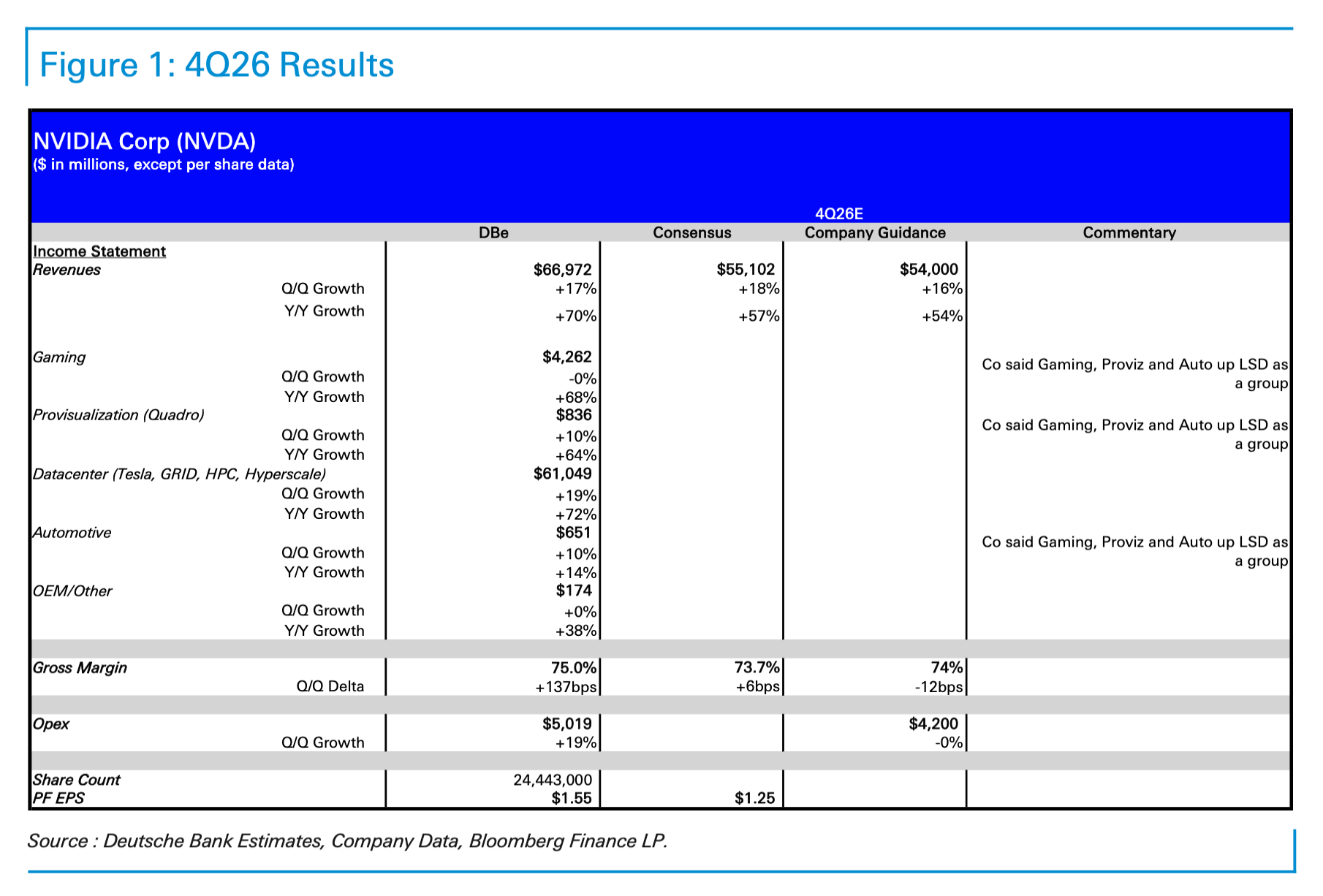Image resolution: width=1323 pixels, height=896 pixels.
Task: Click the Commentary column header
Action: pyautogui.click(x=1129, y=232)
